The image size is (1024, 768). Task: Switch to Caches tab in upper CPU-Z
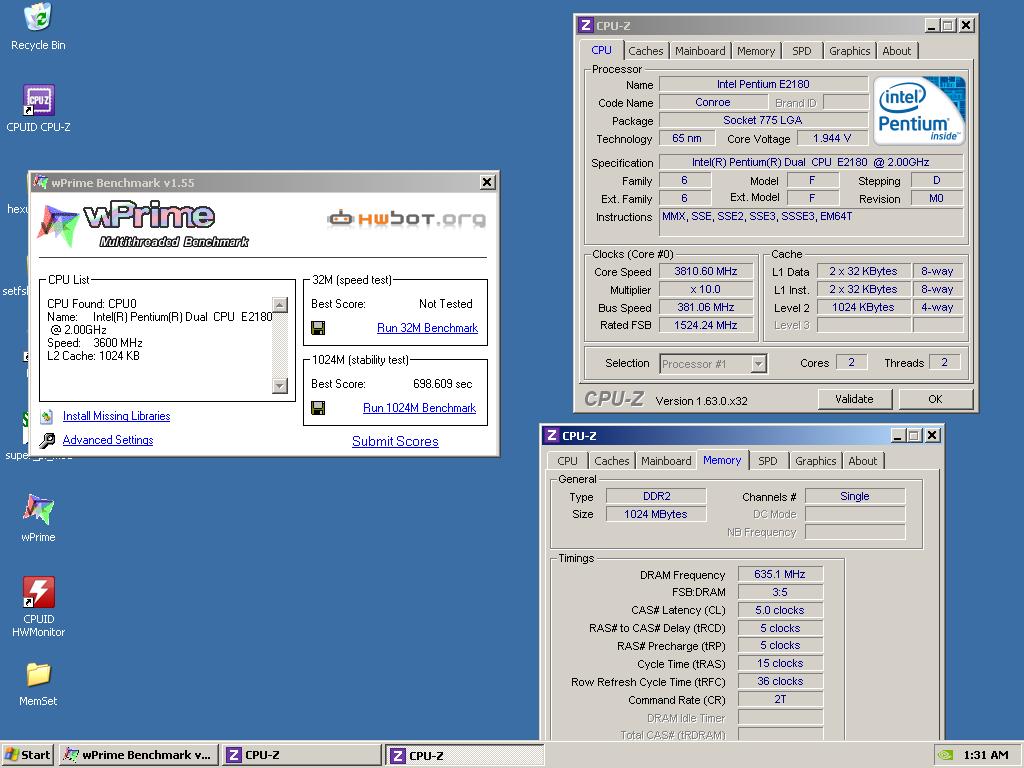[x=645, y=51]
